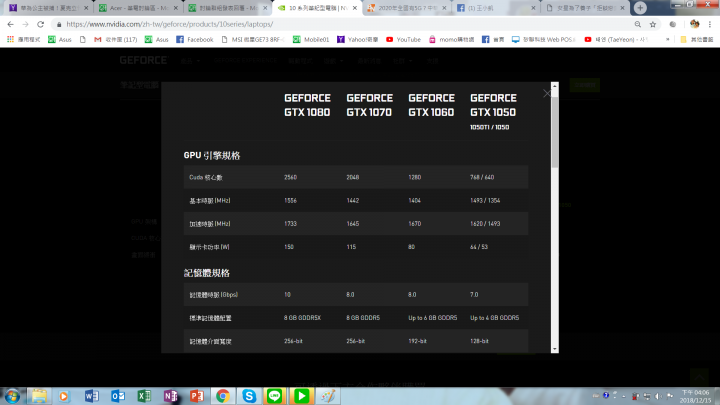This screenshot has height=405, width=720.
Task: Open the TaeYeon YouTube bookmark
Action: click(616, 39)
